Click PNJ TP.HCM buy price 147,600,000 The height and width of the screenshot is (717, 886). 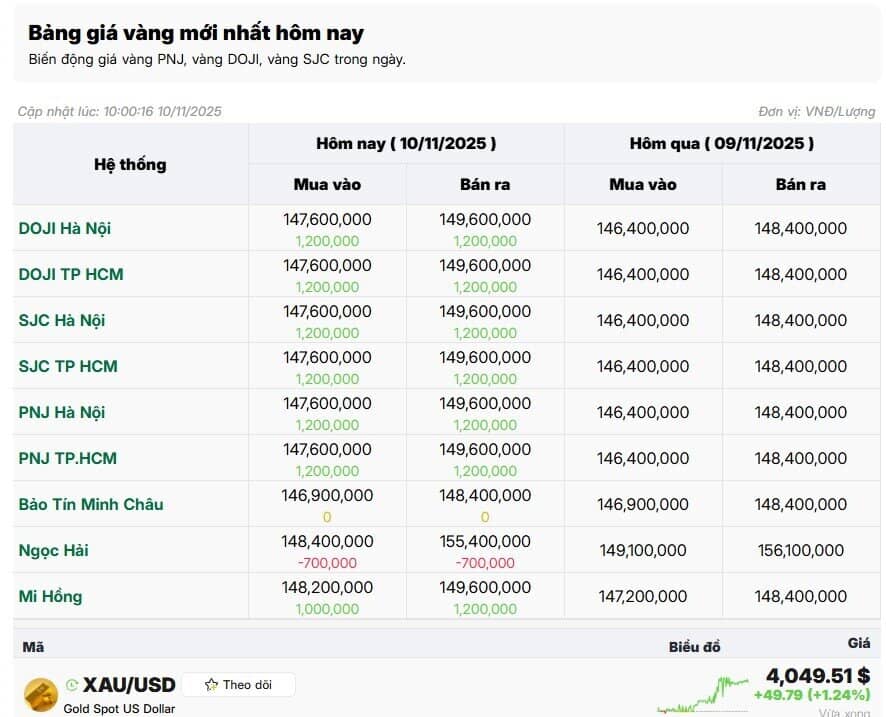327,449
